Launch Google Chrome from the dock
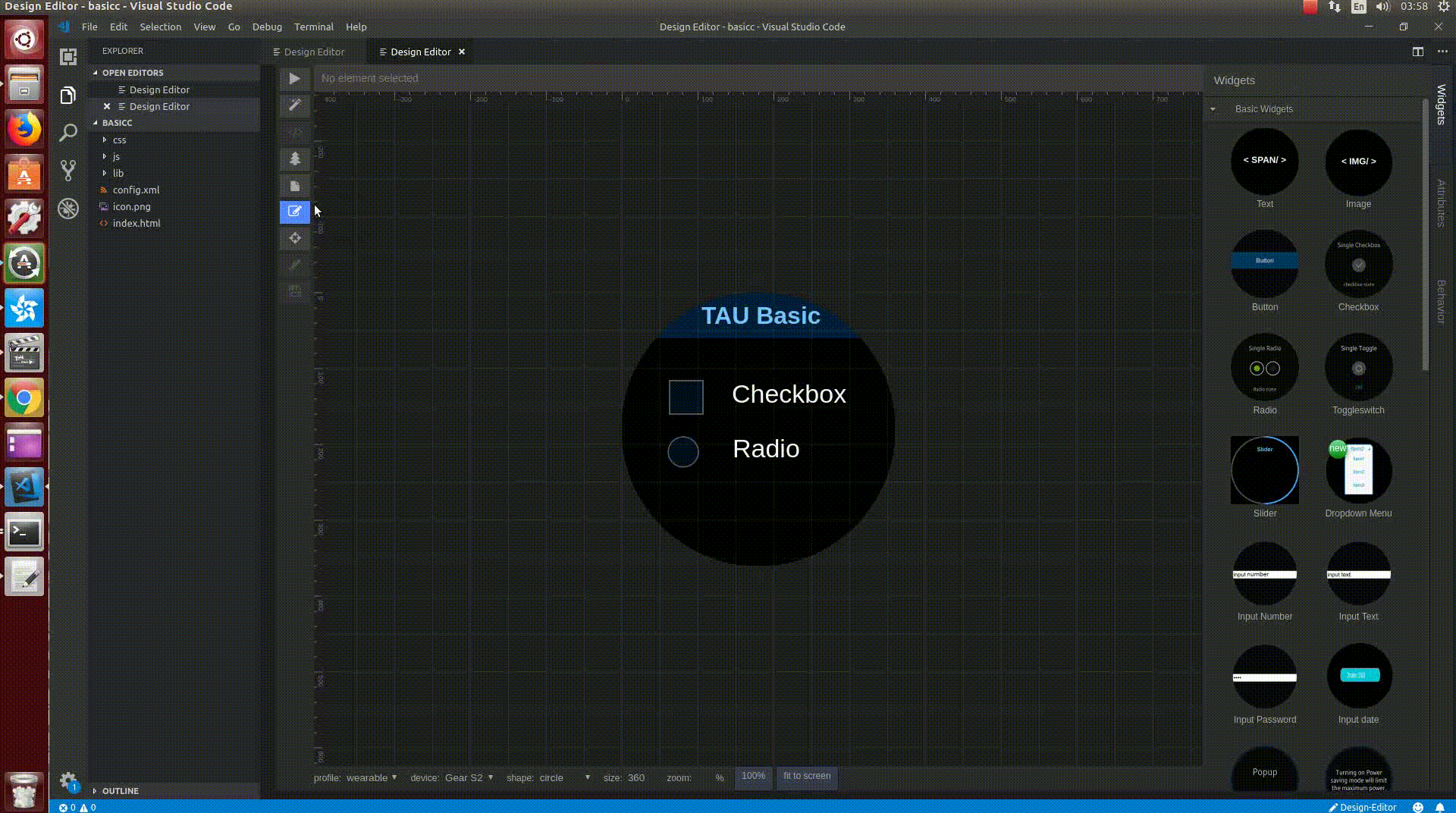Viewport: 1456px width, 813px height. [x=24, y=397]
